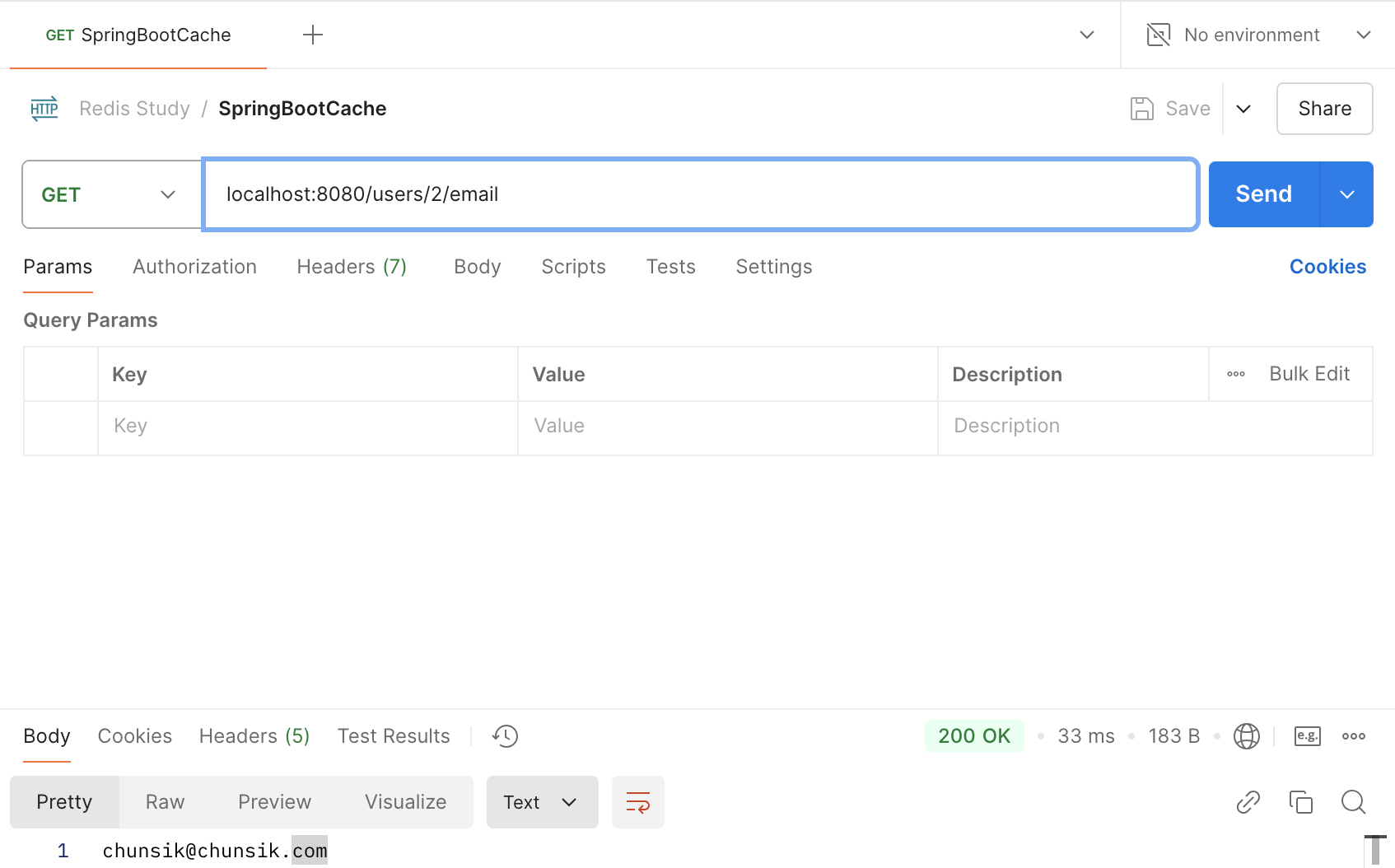This screenshot has width=1395, height=868.
Task: Expand the Send options arrow
Action: click(x=1347, y=194)
